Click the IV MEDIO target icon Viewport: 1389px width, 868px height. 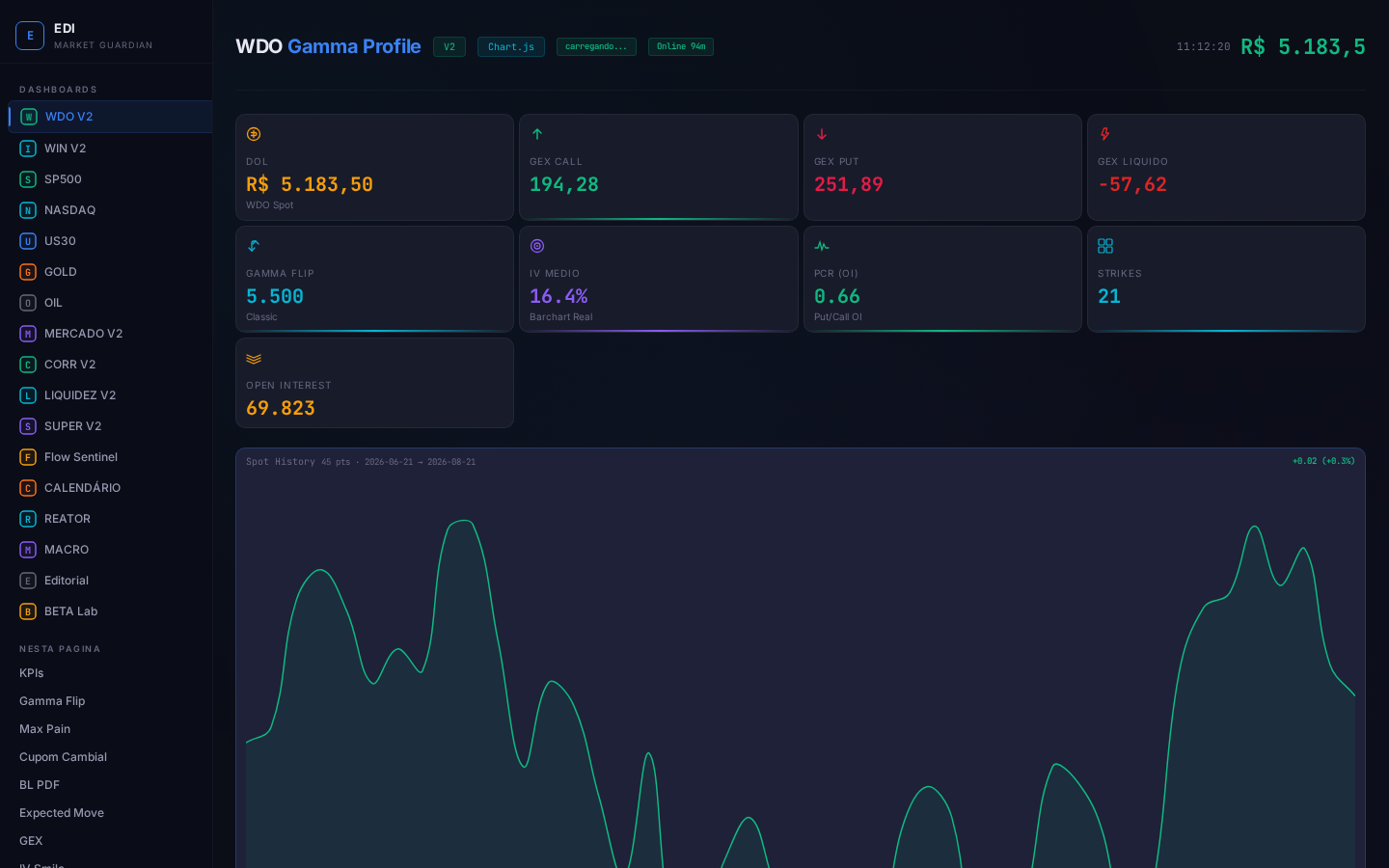tap(537, 246)
